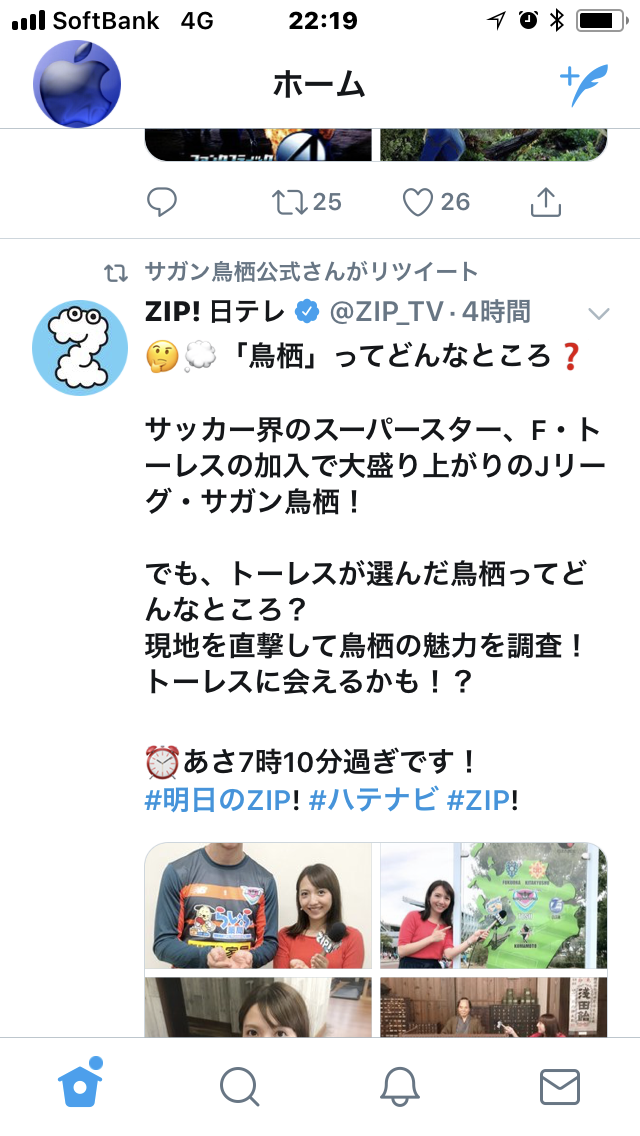The height and width of the screenshot is (1136, 640).
Task: Like the tweet showing 26 hearts
Action: [436, 202]
